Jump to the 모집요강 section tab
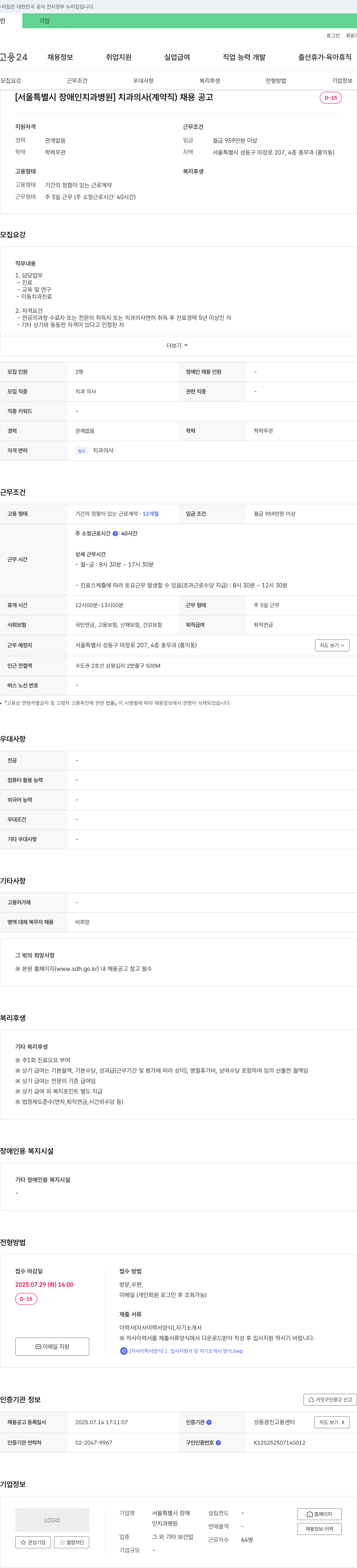Image resolution: width=357 pixels, height=1568 pixels. (x=11, y=80)
